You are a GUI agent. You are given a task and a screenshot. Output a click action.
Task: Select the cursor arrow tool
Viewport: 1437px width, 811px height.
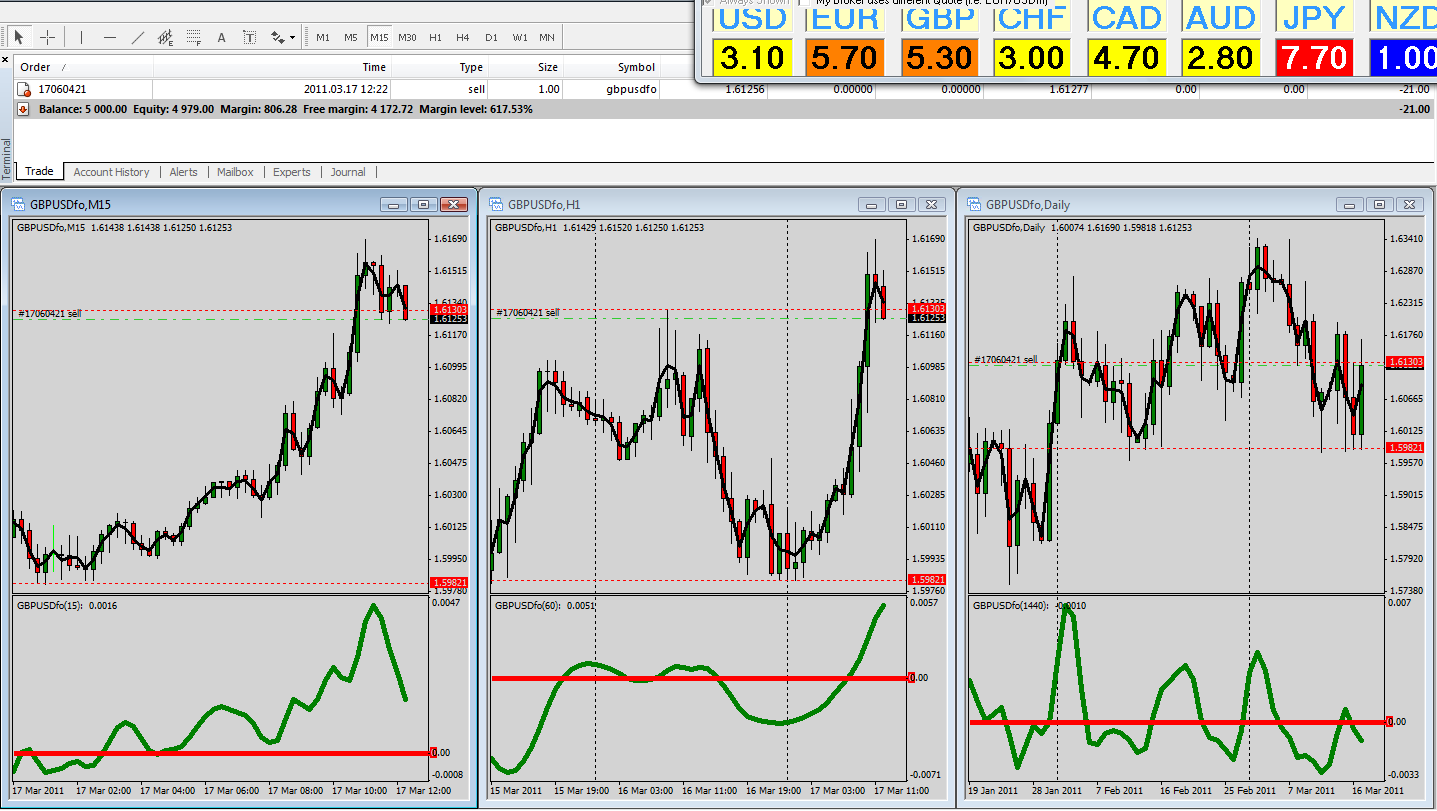(18, 37)
